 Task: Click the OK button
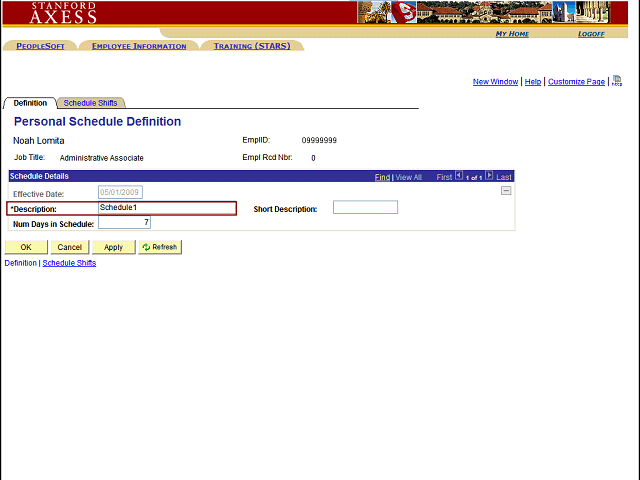[26, 247]
